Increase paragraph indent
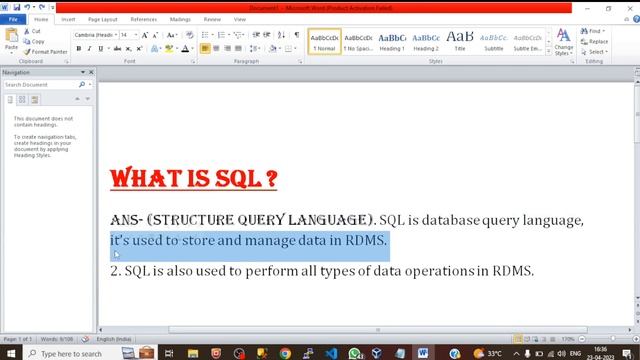This screenshot has width=640, height=360. pos(267,35)
